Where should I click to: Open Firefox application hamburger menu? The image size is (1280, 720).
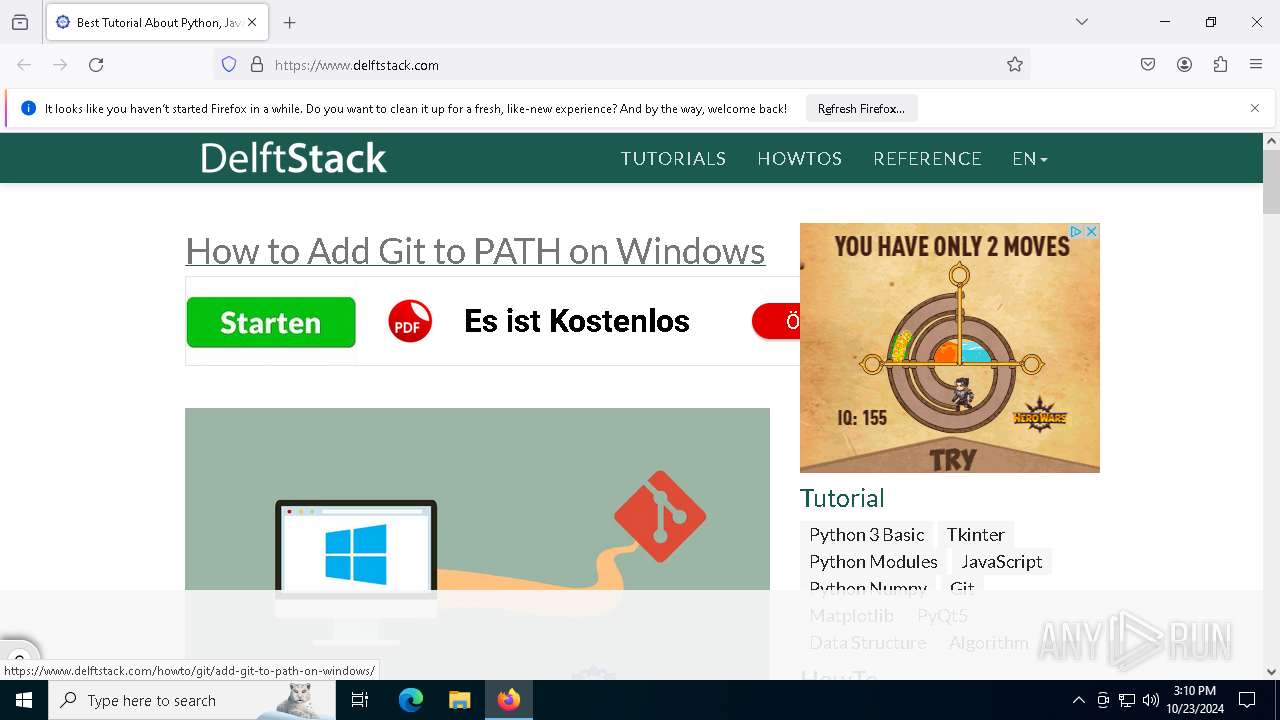1256,65
